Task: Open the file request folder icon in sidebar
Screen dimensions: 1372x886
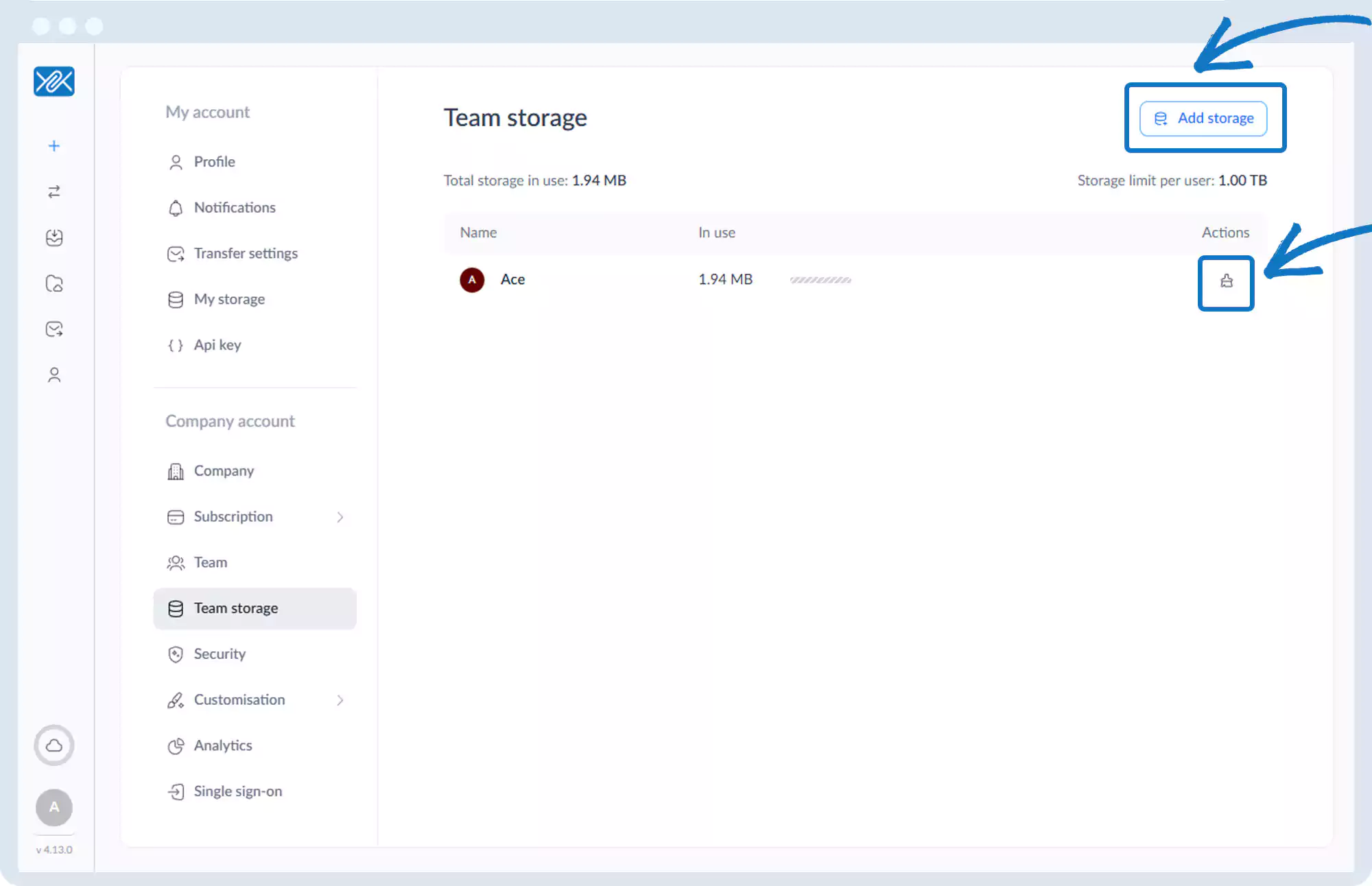Action: pyautogui.click(x=54, y=283)
